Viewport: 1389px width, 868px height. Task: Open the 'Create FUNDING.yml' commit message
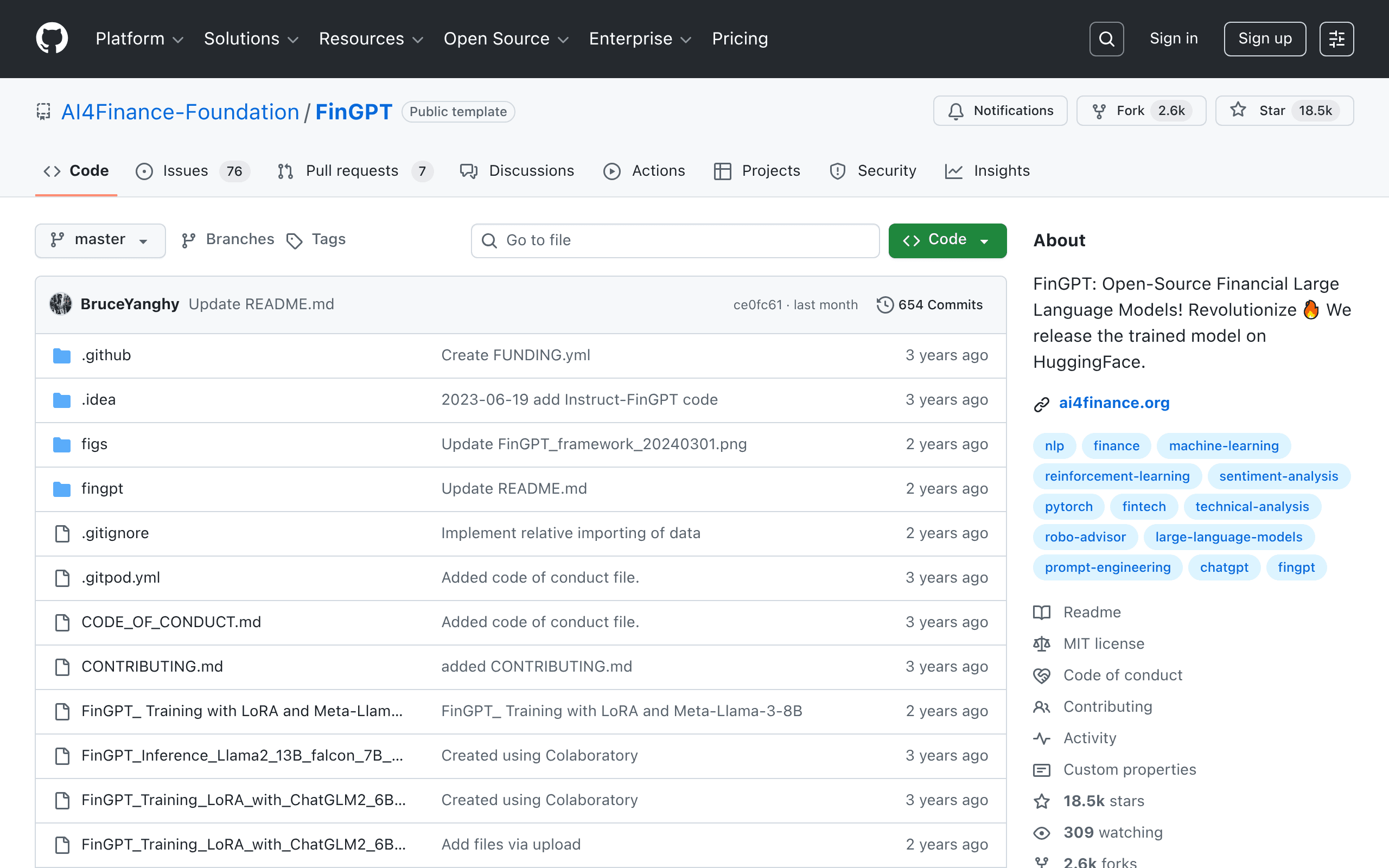(x=515, y=355)
